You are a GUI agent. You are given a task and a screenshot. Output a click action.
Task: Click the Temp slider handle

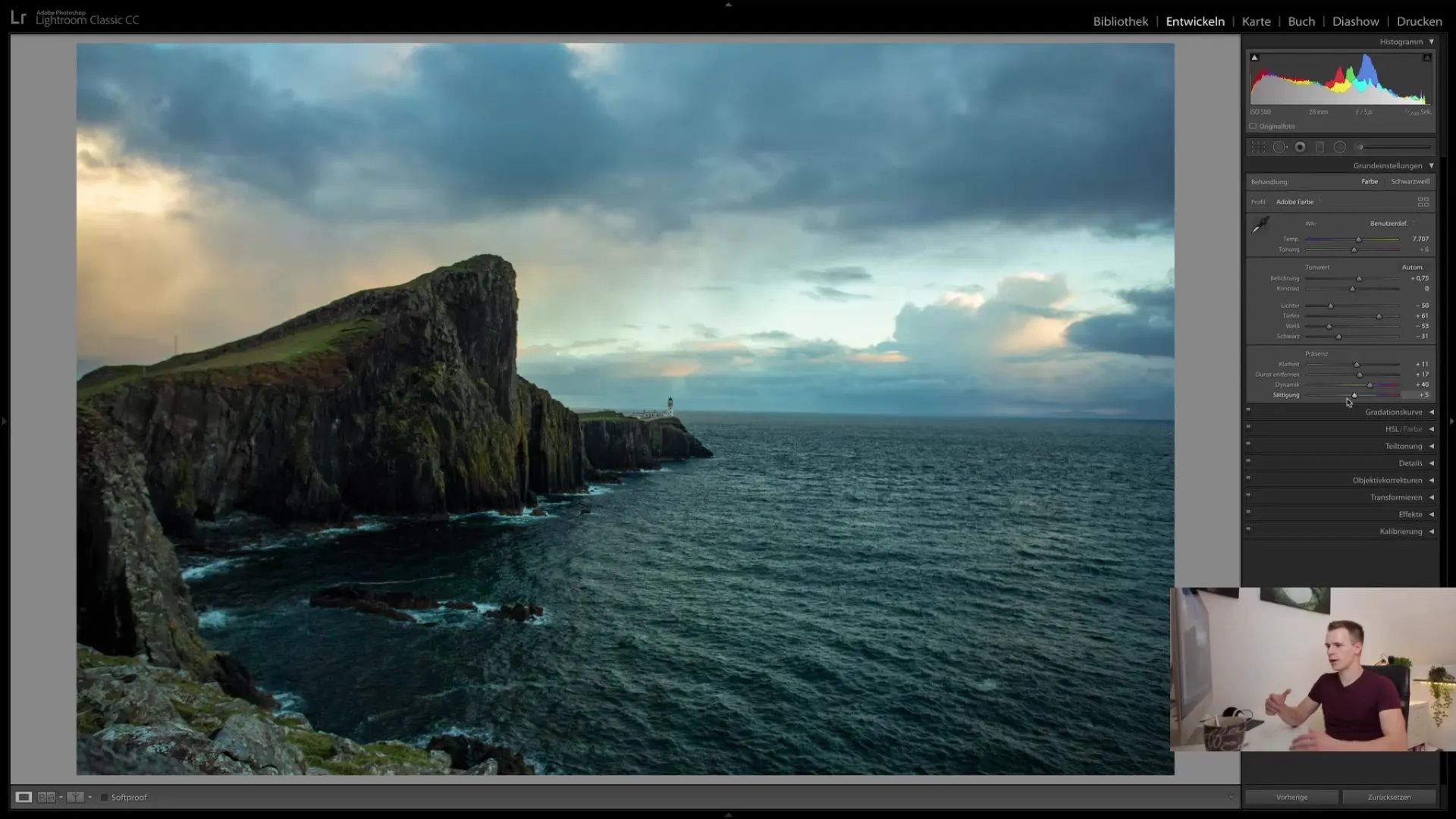(1358, 240)
